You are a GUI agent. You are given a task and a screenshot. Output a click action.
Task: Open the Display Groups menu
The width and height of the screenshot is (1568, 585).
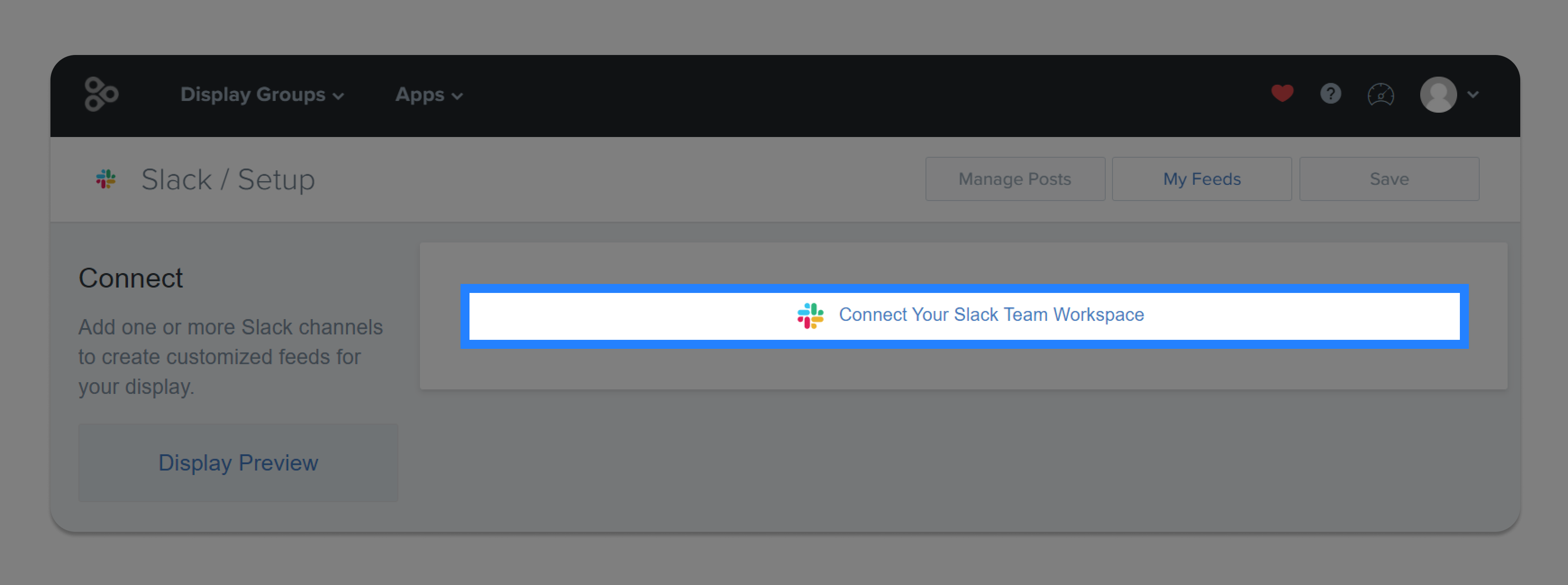(262, 94)
